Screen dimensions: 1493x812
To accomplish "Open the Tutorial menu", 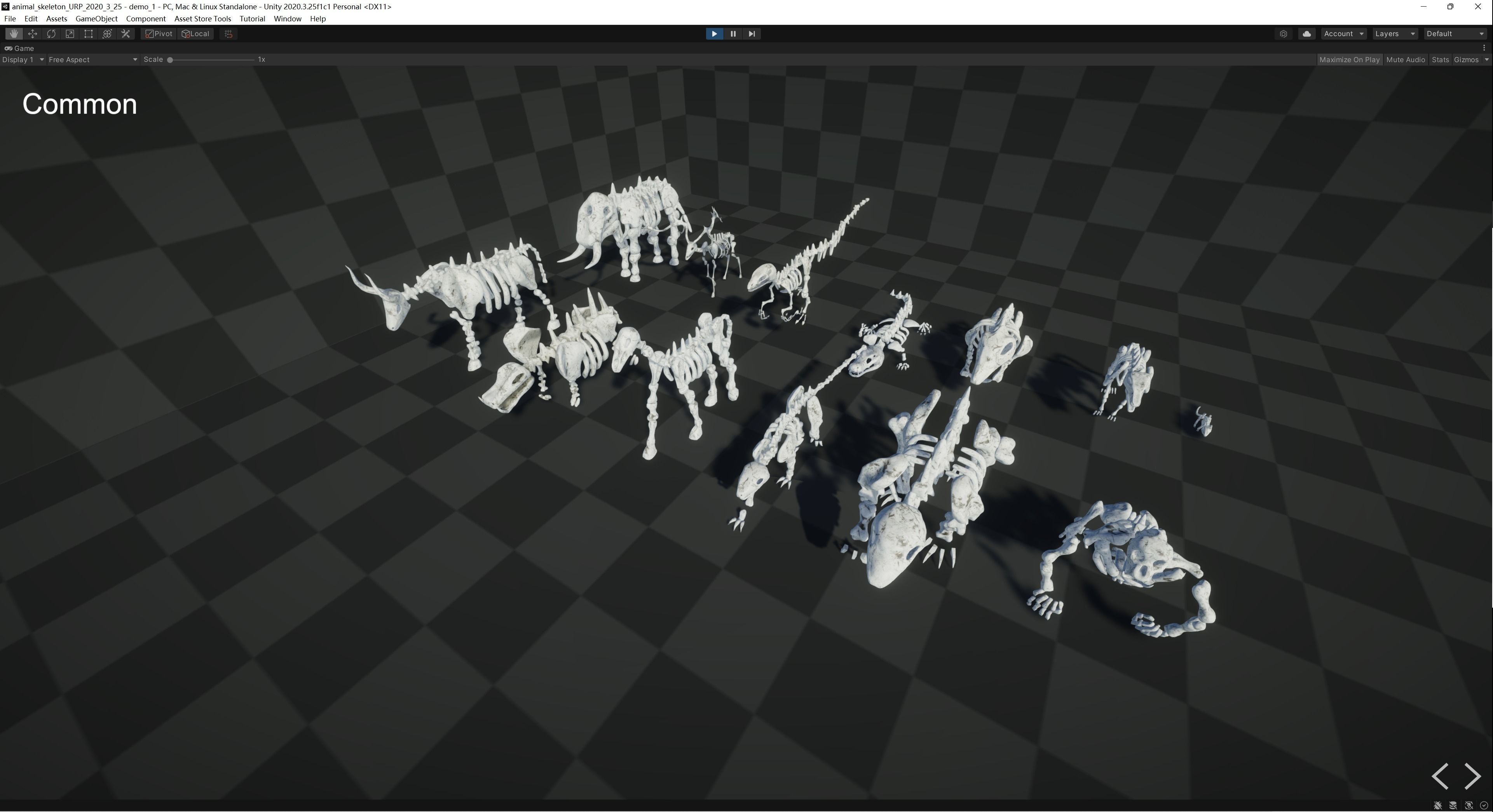I will click(252, 19).
